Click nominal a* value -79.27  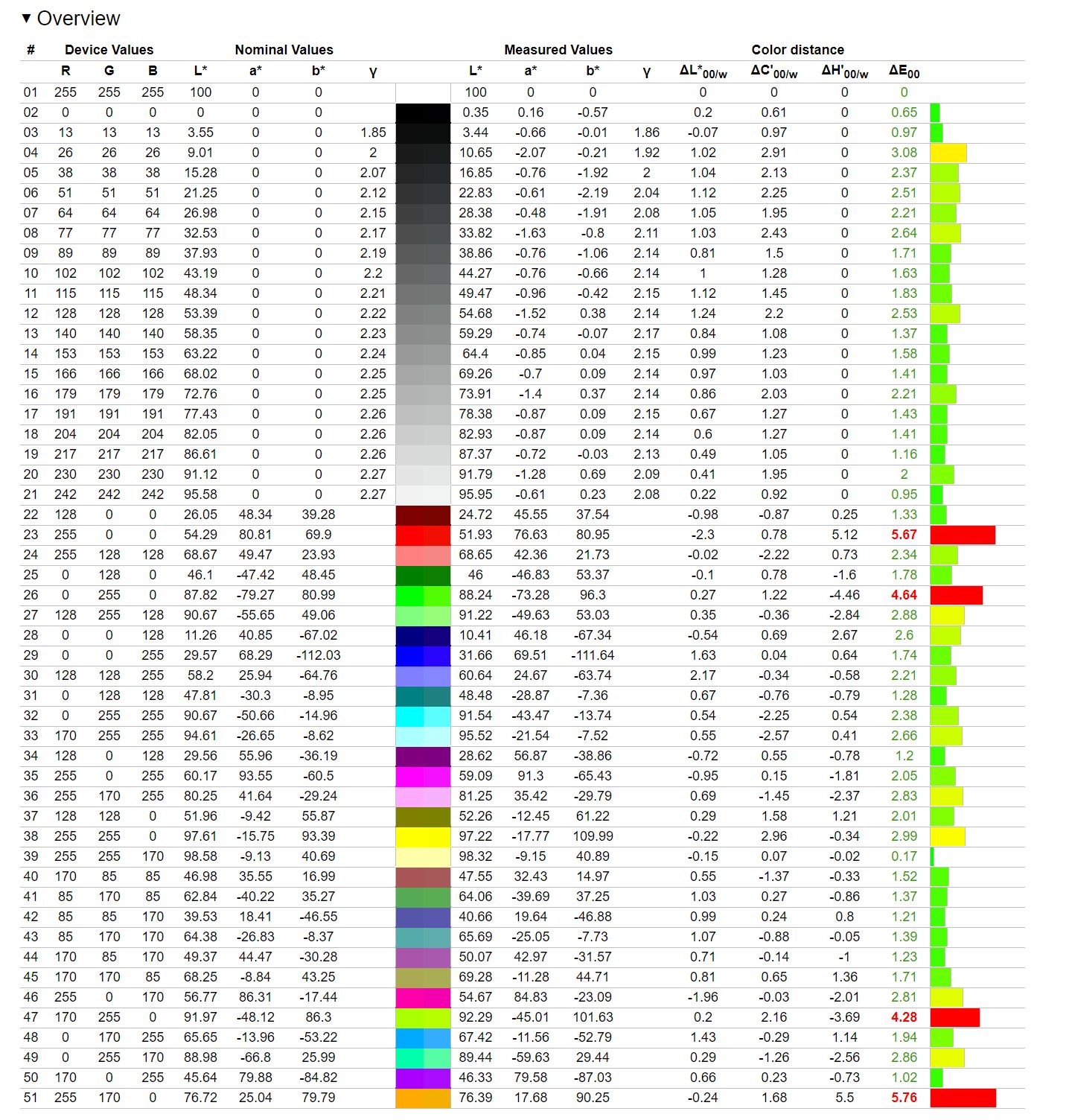tap(255, 595)
